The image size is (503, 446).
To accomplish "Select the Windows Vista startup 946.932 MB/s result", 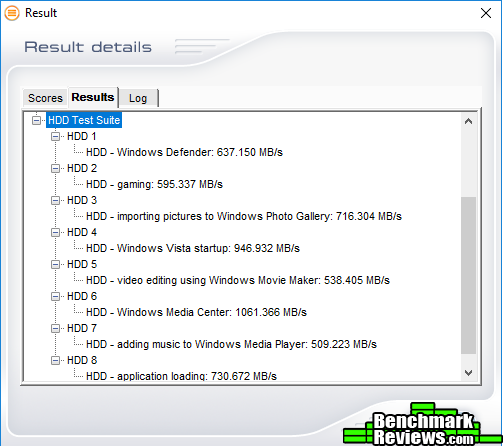I will coord(193,248).
